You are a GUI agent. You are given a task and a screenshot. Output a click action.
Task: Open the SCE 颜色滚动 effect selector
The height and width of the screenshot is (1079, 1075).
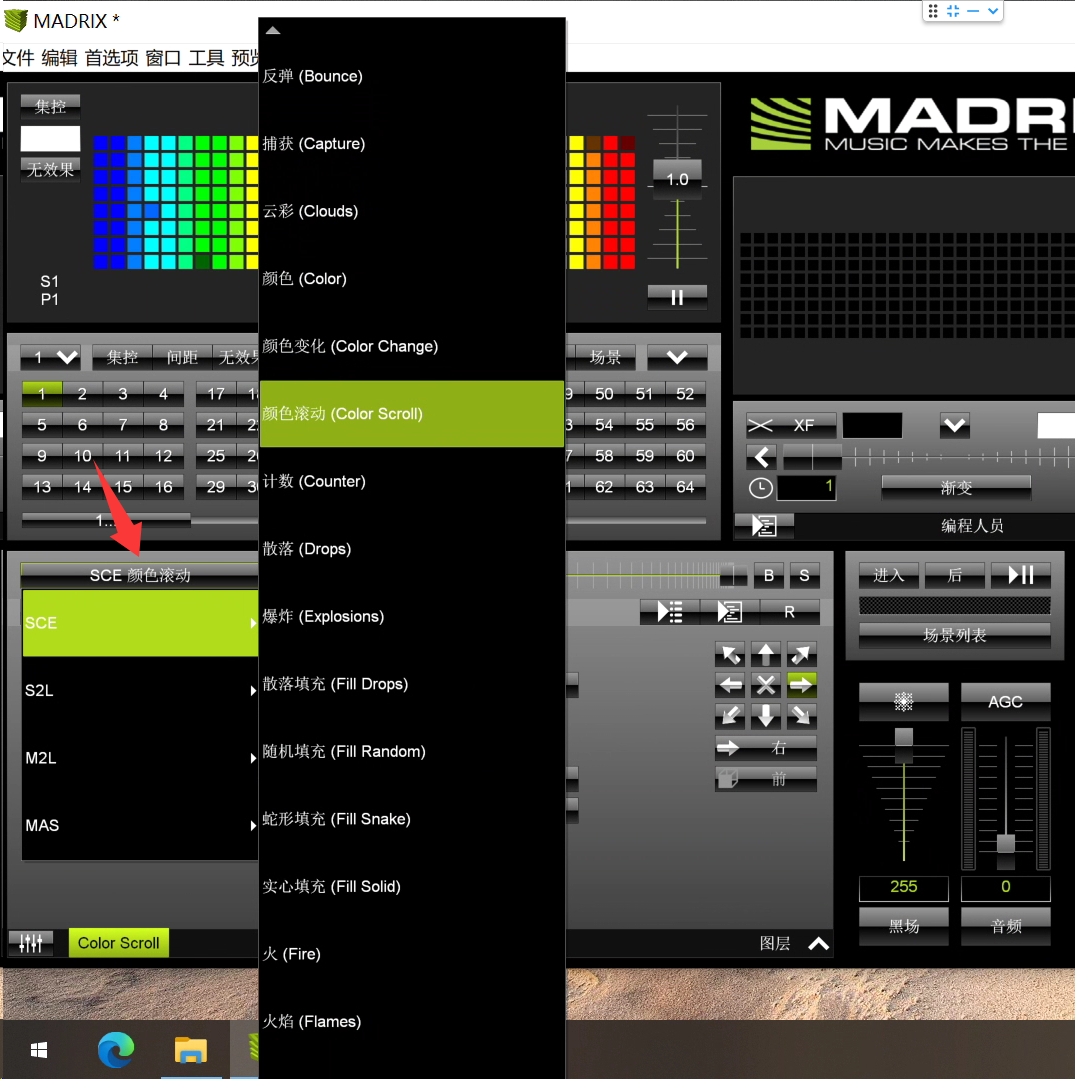[x=140, y=575]
